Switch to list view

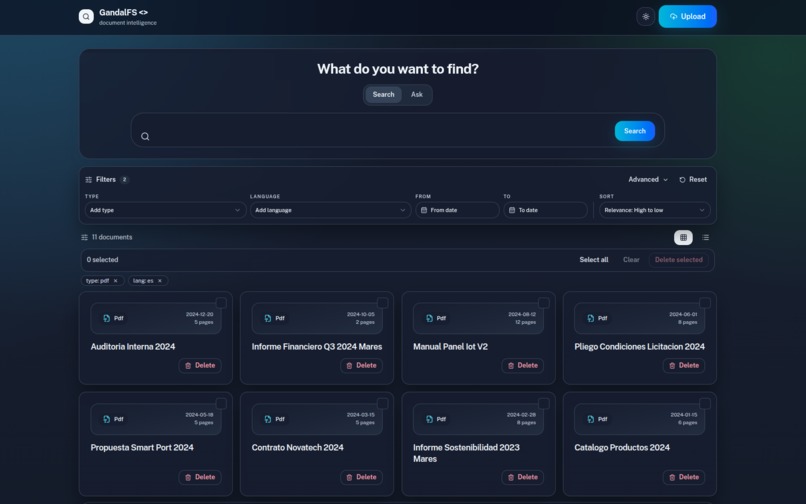[705, 237]
